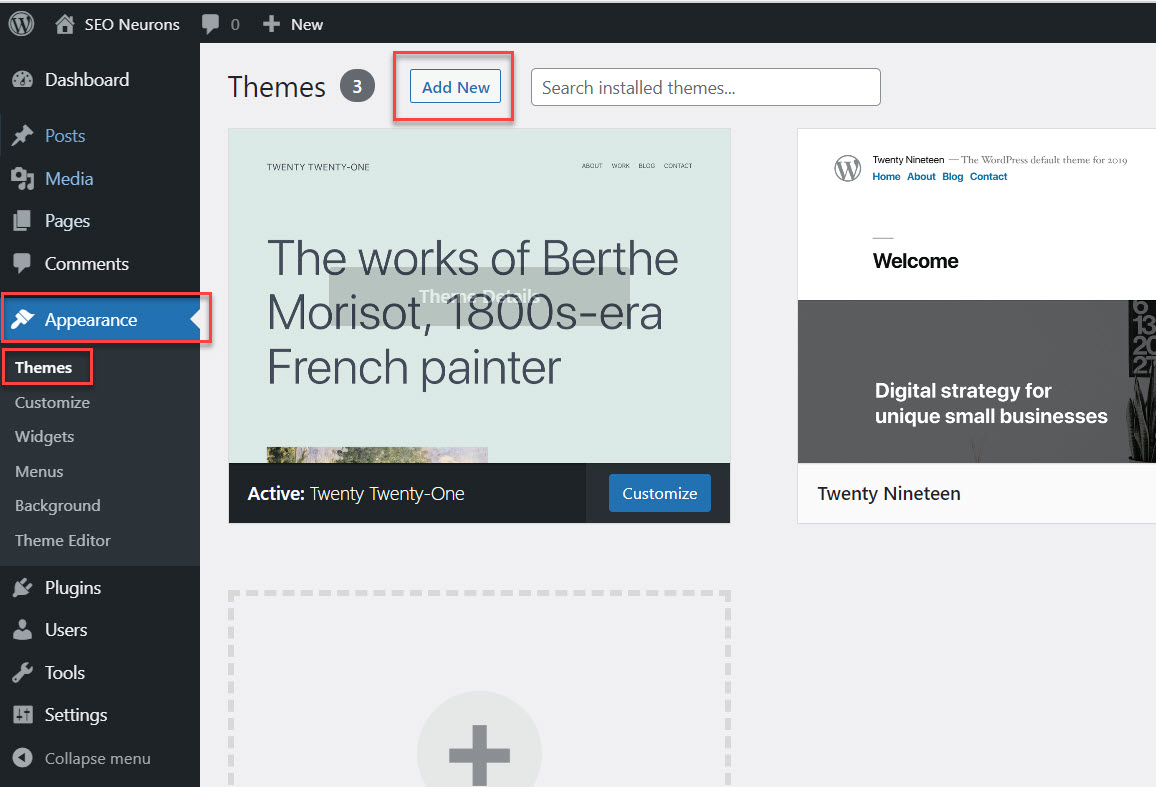Click the Add New theme button
Image resolution: width=1156 pixels, height=787 pixels.
point(456,86)
